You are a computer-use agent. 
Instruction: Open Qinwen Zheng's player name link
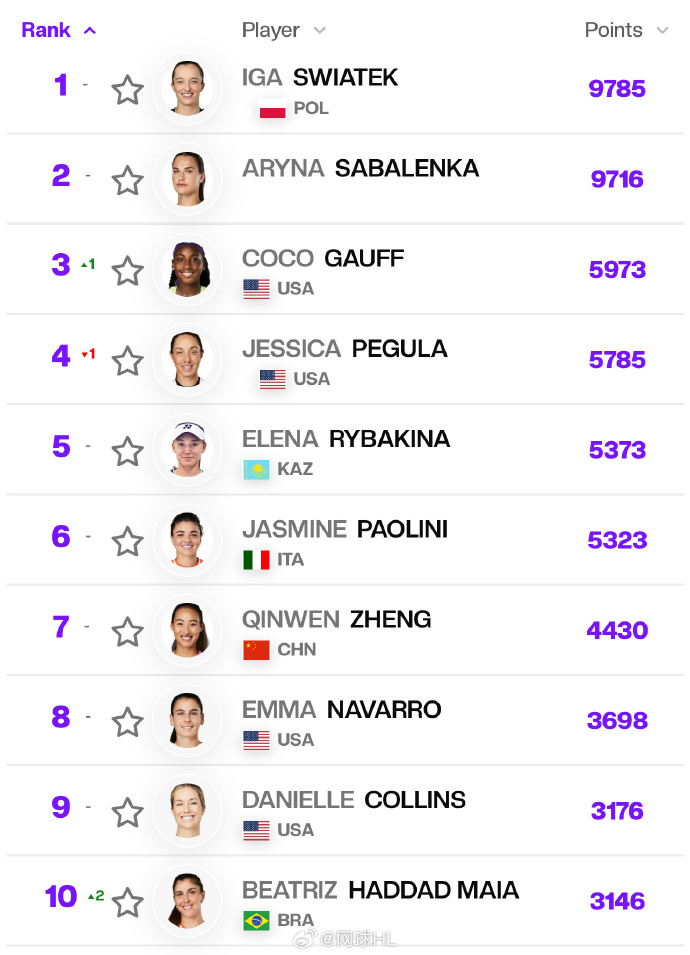336,619
